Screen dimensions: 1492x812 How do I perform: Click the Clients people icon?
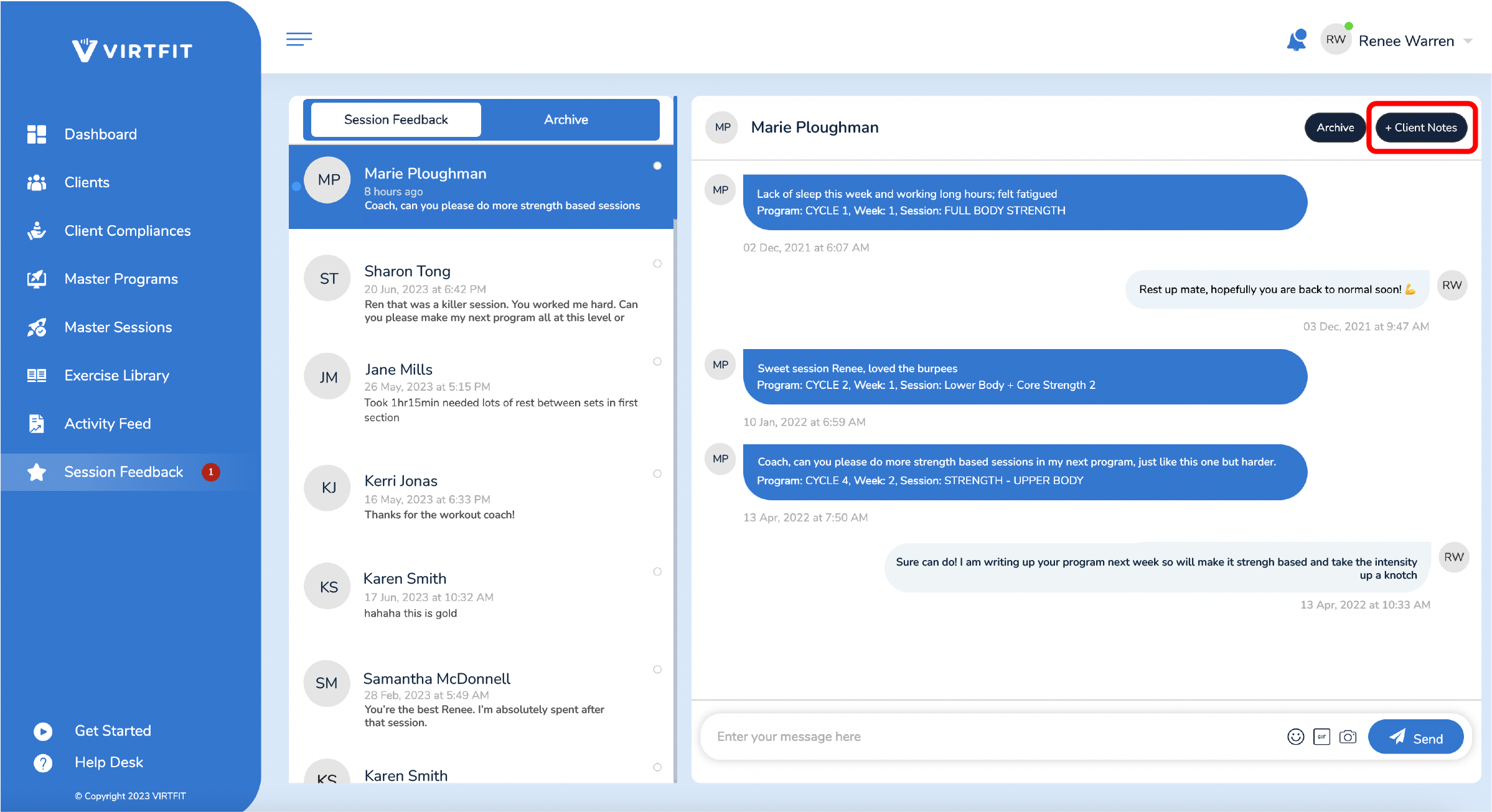pos(37,182)
